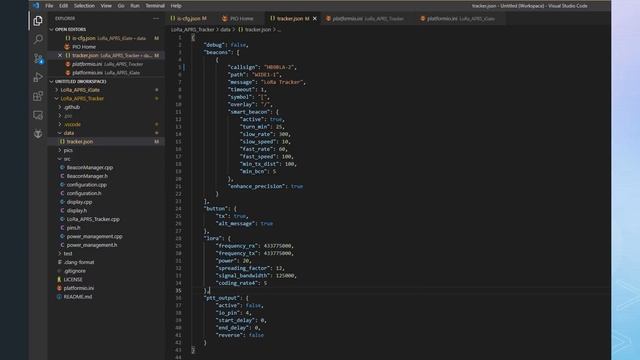Open the View menu
This screenshot has width=640, height=360.
pyautogui.click(x=106, y=6)
